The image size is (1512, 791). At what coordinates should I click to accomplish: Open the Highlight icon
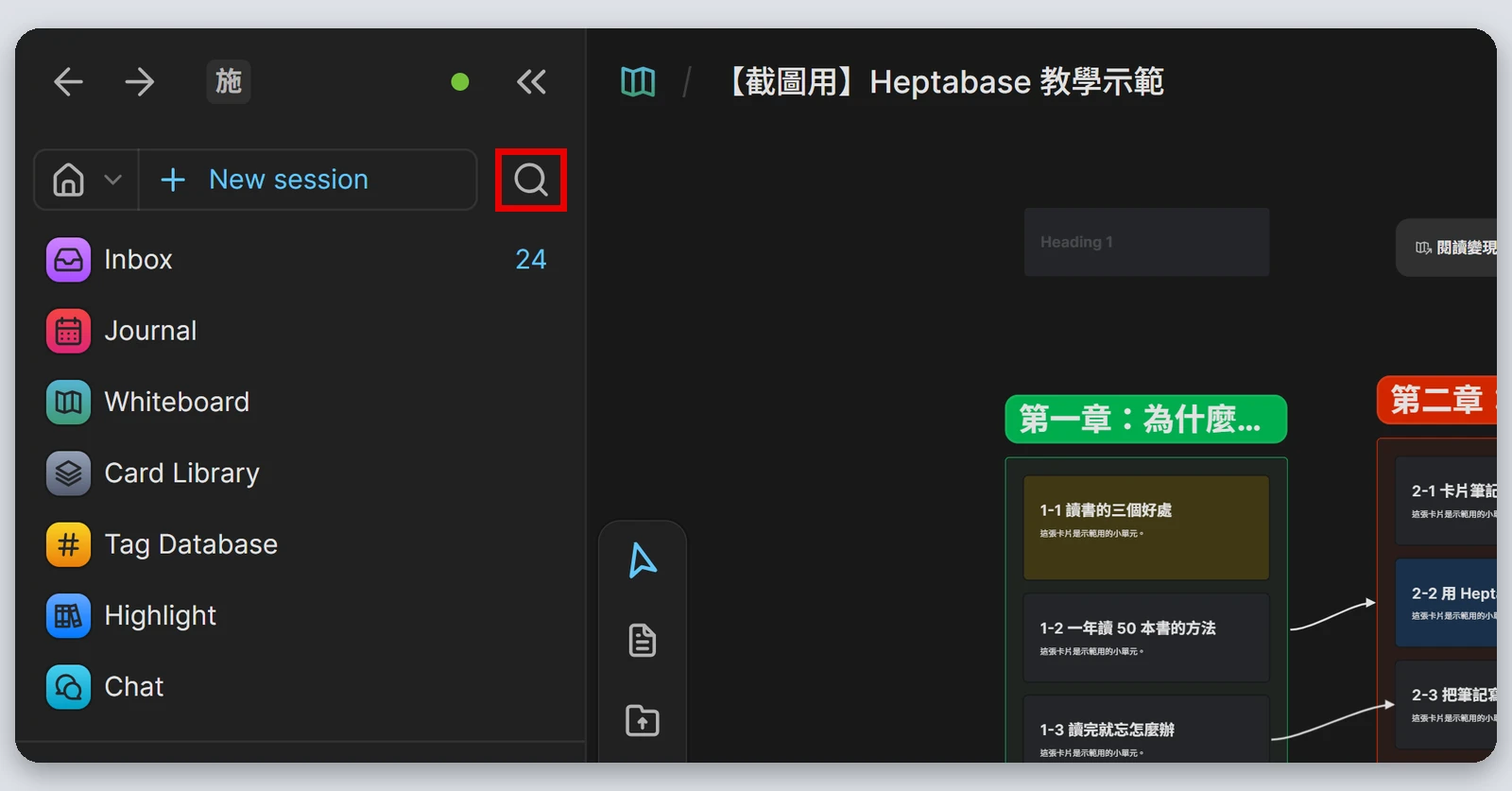pos(69,616)
